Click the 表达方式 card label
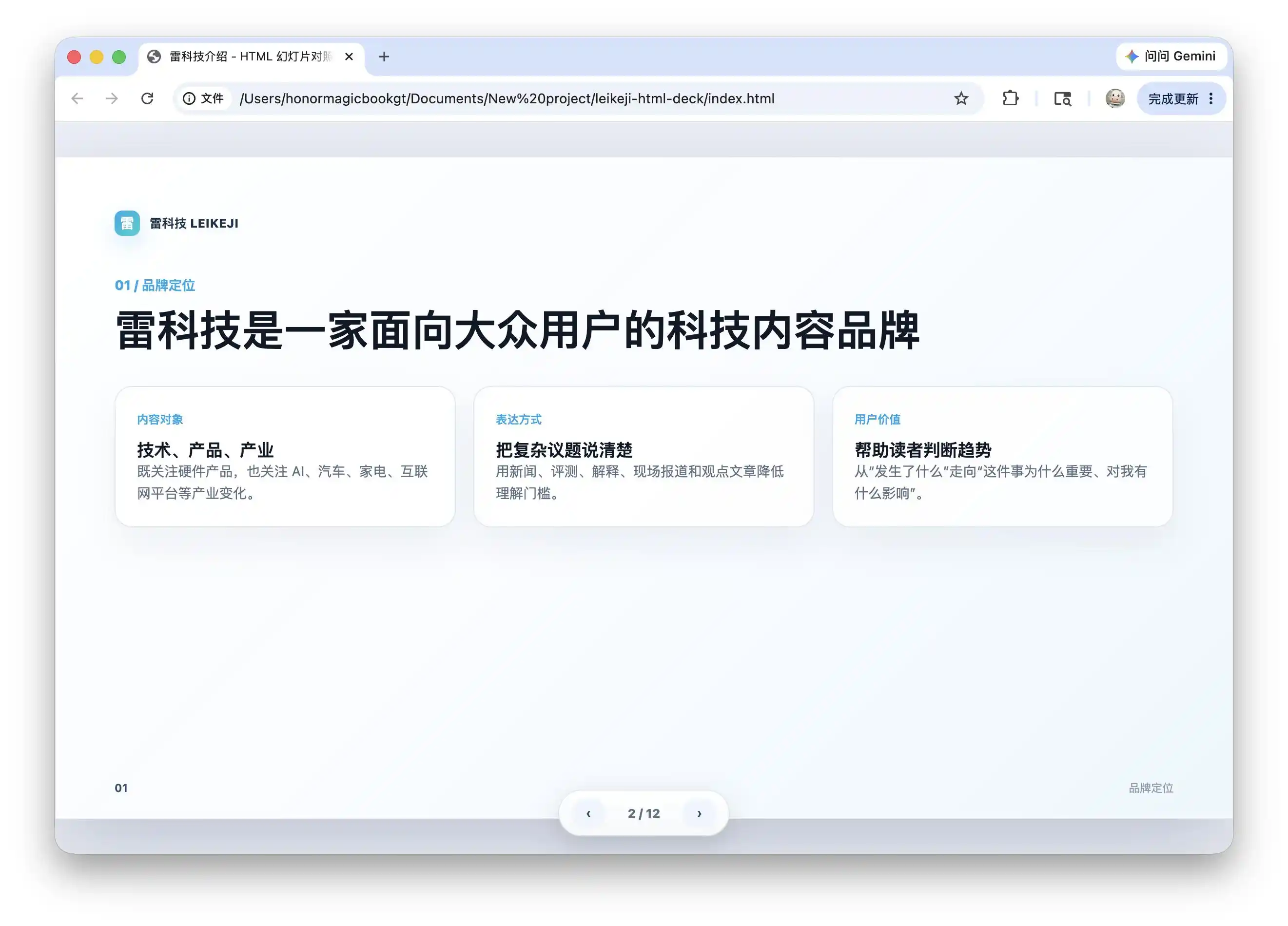Image resolution: width=1288 pixels, height=926 pixels. point(519,420)
